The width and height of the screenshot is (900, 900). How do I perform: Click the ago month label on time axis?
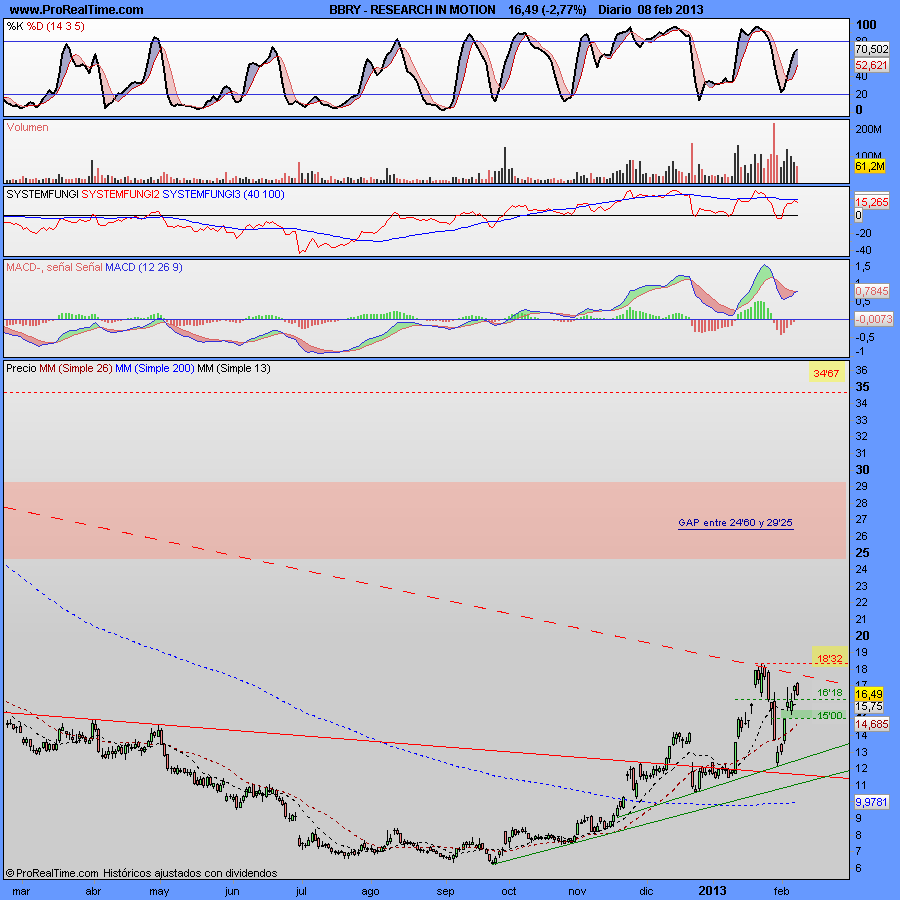pos(370,891)
